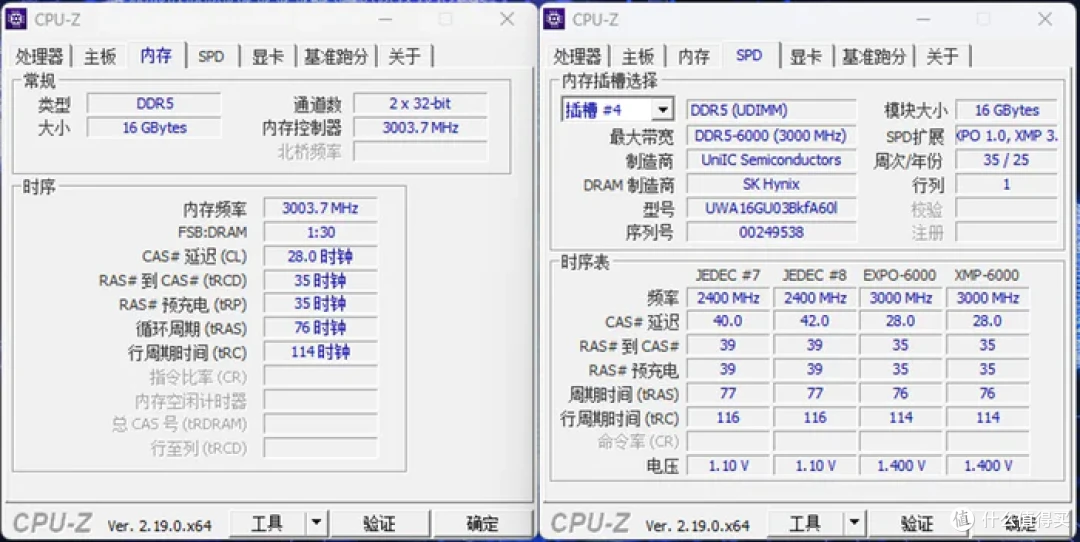This screenshot has width=1080, height=542.
Task: Click the tRP 35 时钟 value
Action: pos(320,304)
